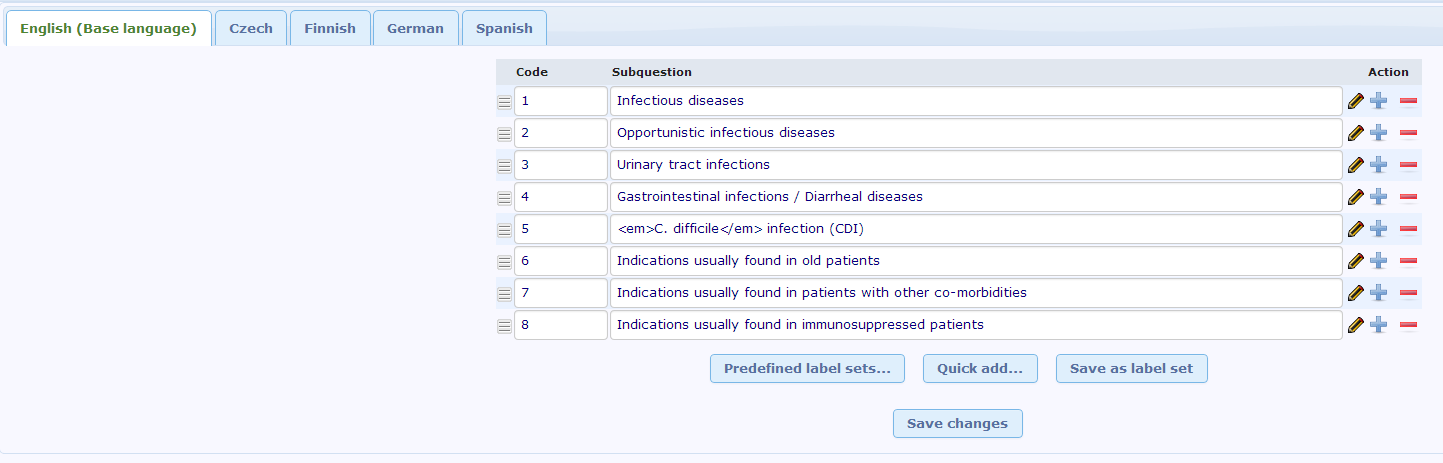Click the drag handle for code 6 row

click(x=504, y=262)
